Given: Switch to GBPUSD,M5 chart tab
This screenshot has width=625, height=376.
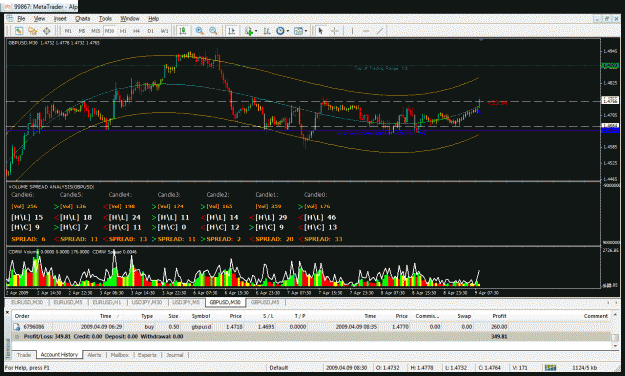Looking at the screenshot, I should (x=265, y=302).
